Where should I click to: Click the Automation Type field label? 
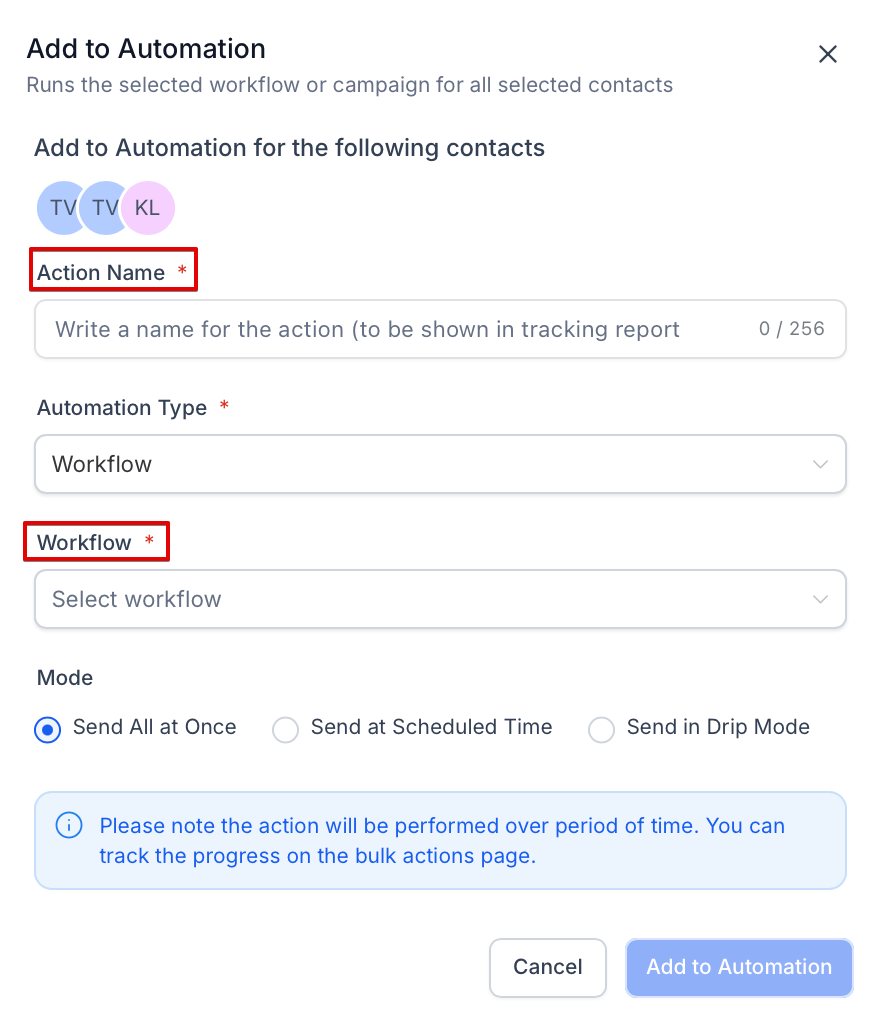click(x=122, y=408)
